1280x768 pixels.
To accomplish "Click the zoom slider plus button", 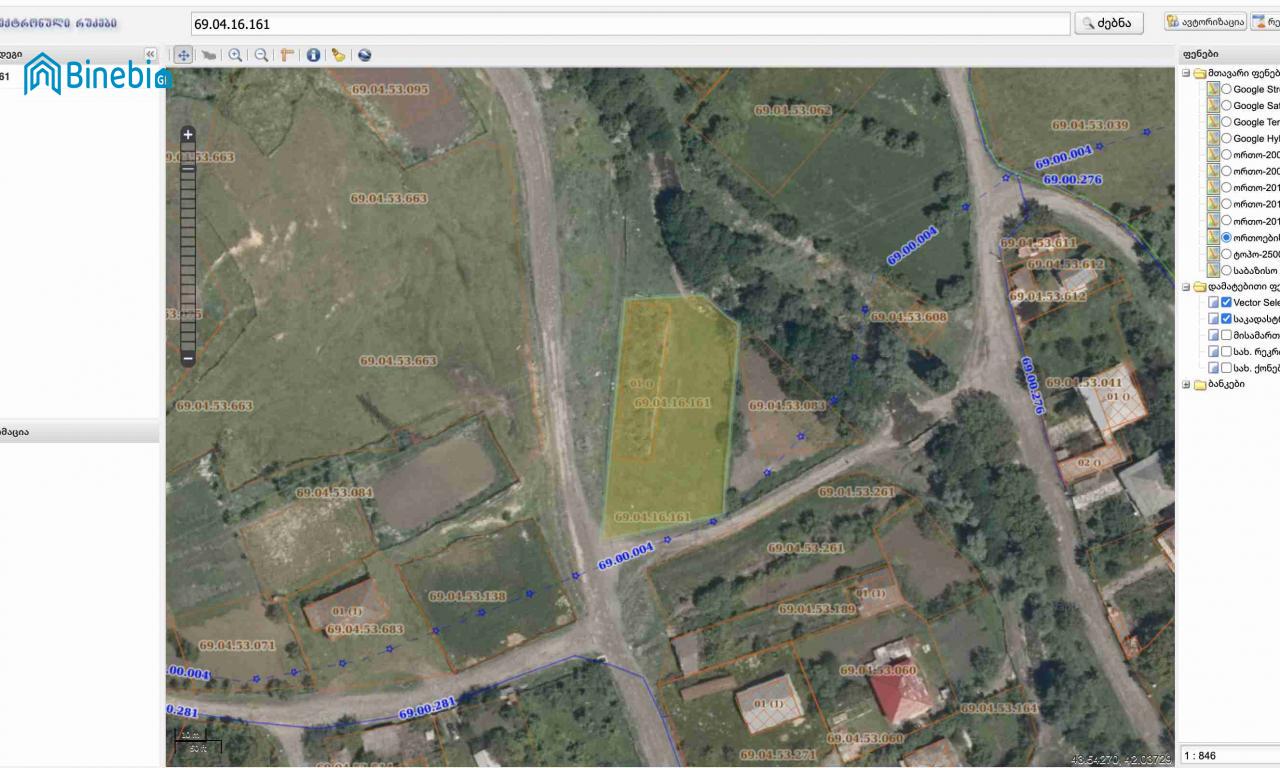I will [x=188, y=134].
